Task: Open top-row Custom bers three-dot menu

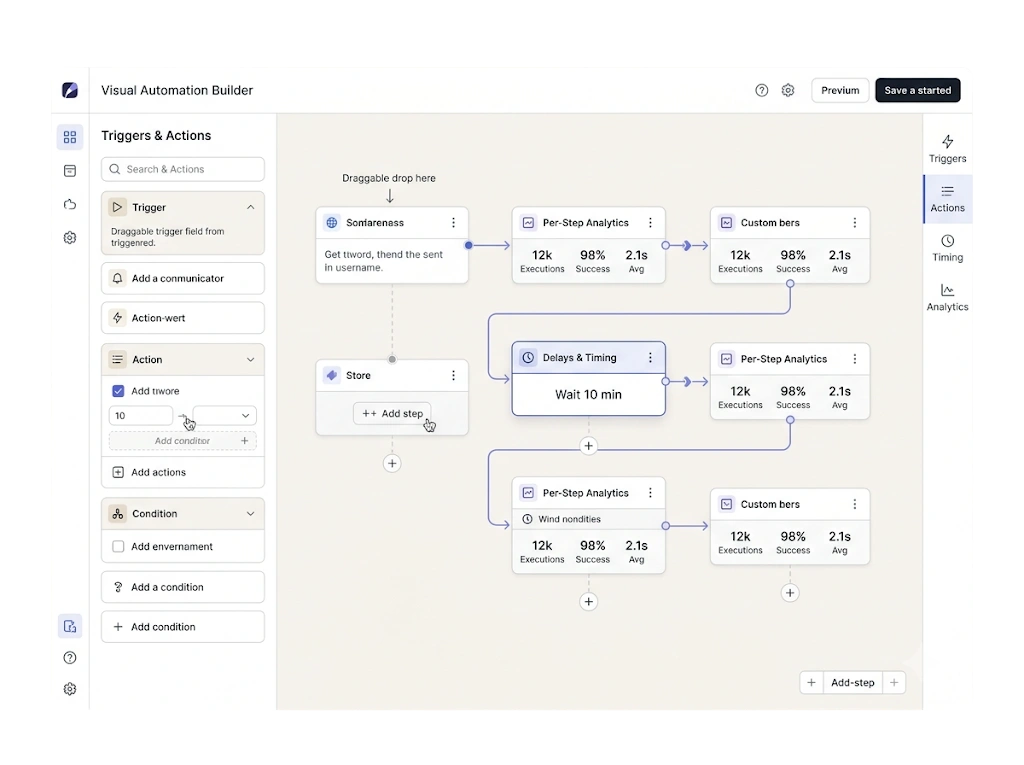Action: click(x=854, y=223)
